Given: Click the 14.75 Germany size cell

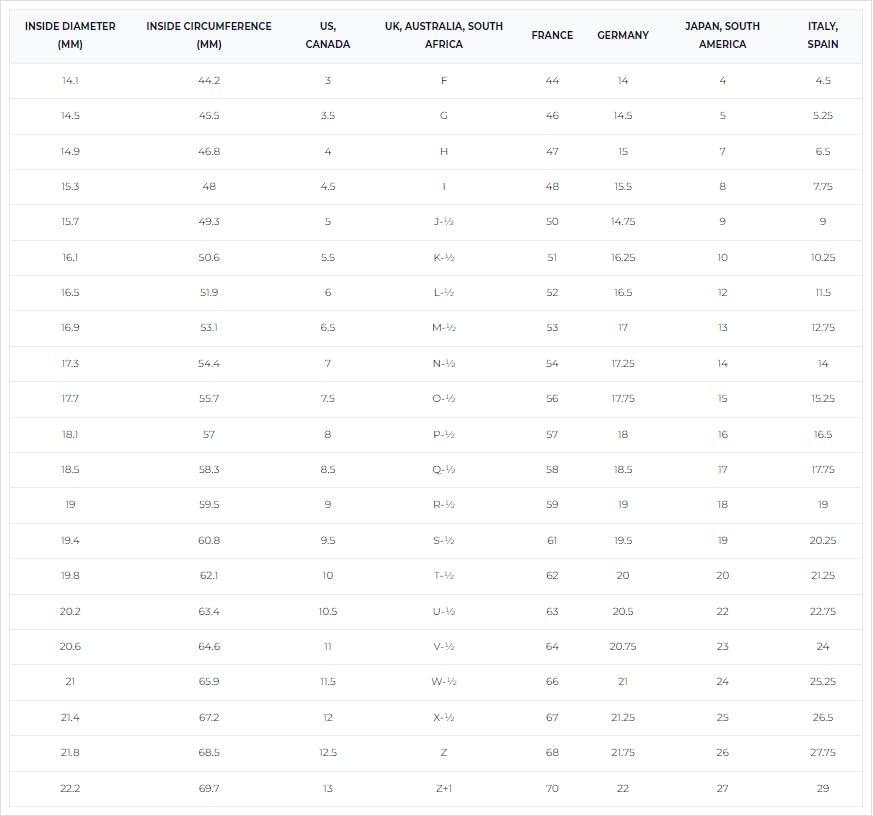Looking at the screenshot, I should [623, 222].
